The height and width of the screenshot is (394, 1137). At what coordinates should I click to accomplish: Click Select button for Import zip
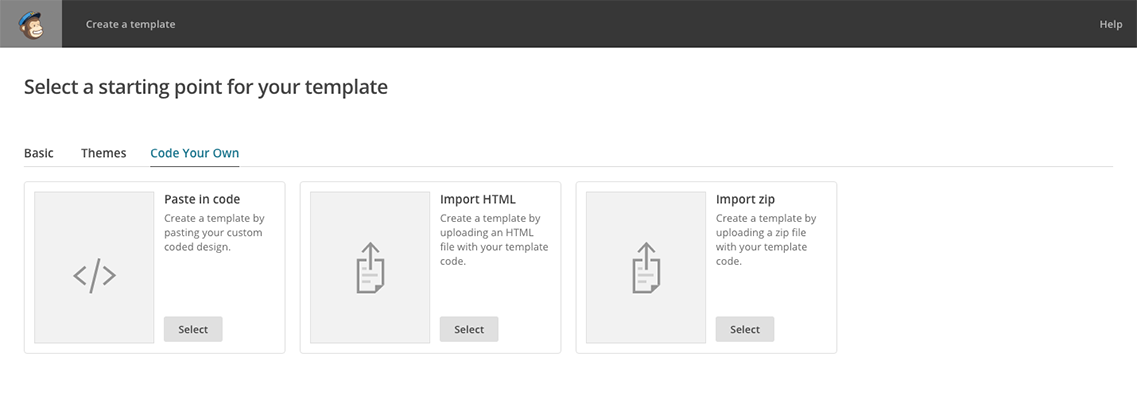(745, 329)
